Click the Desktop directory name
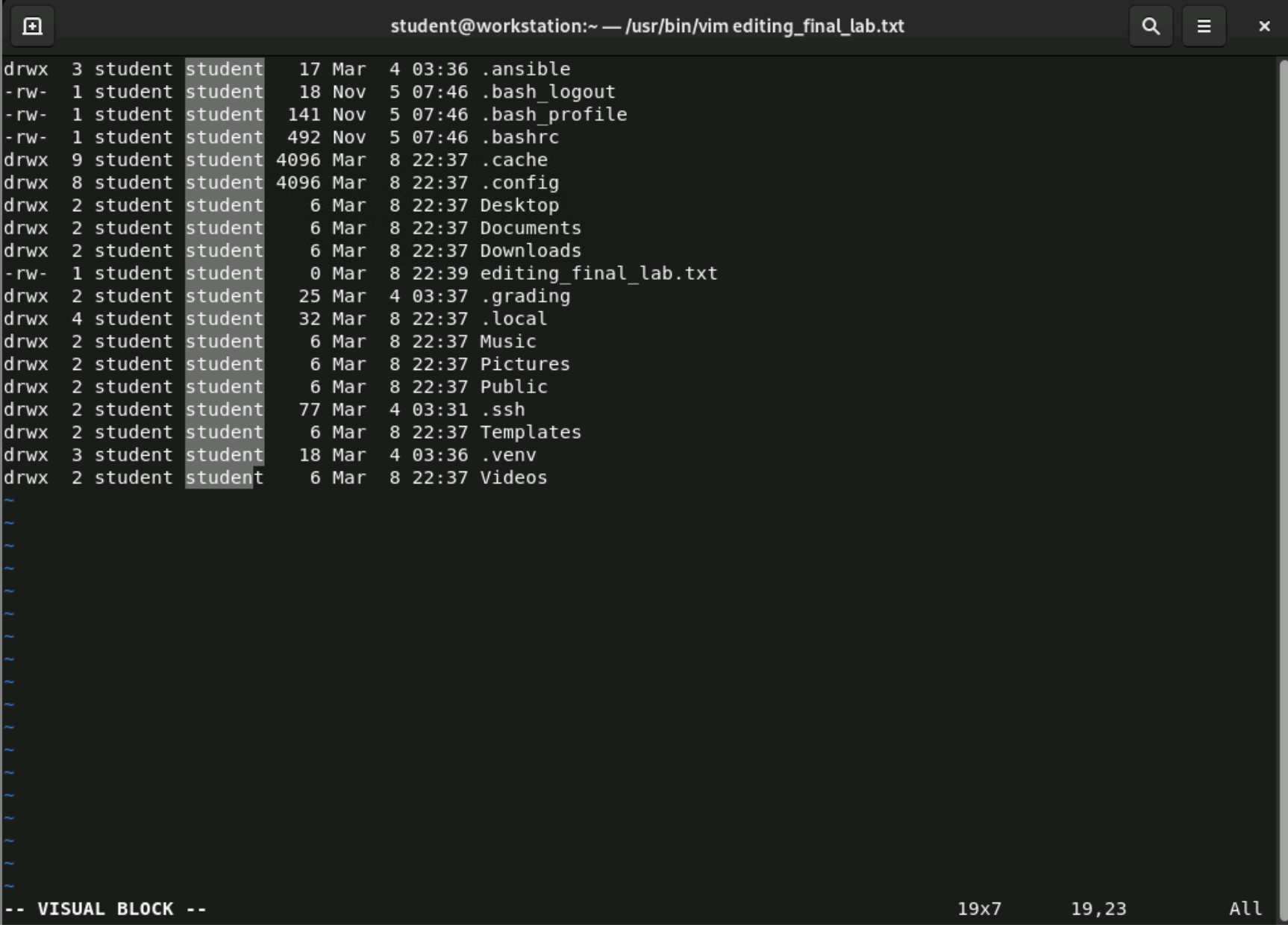 coord(519,205)
